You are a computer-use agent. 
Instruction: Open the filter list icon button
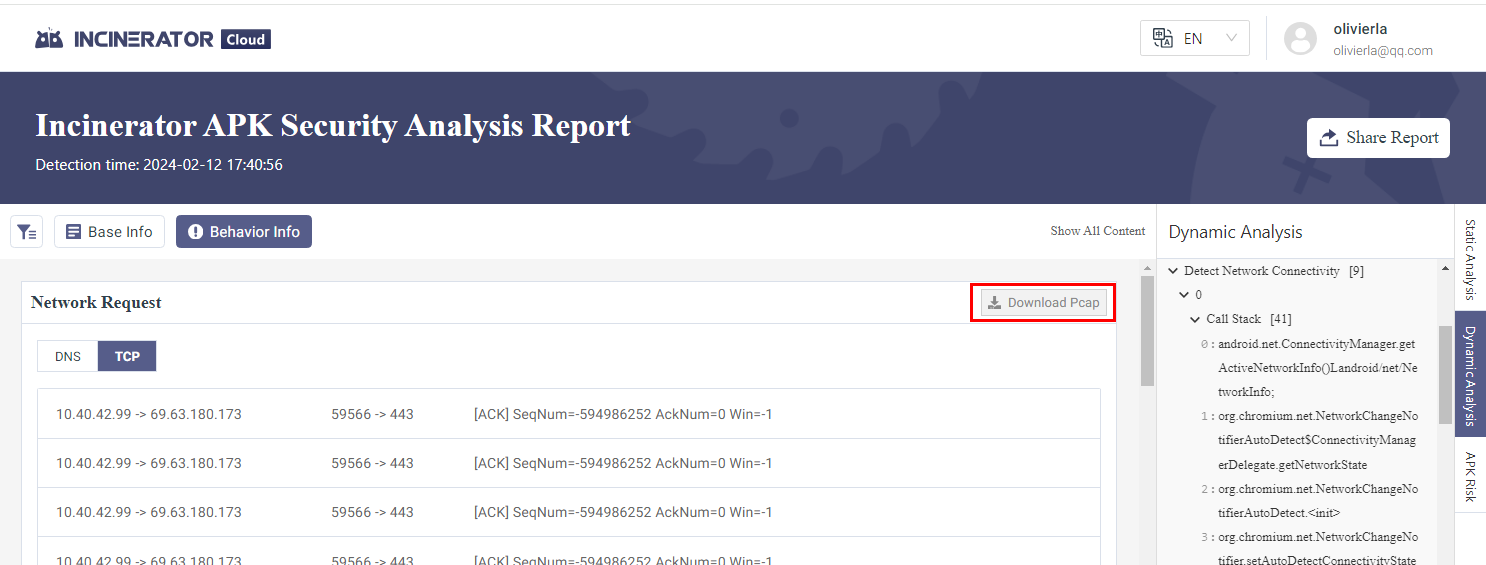[x=26, y=232]
